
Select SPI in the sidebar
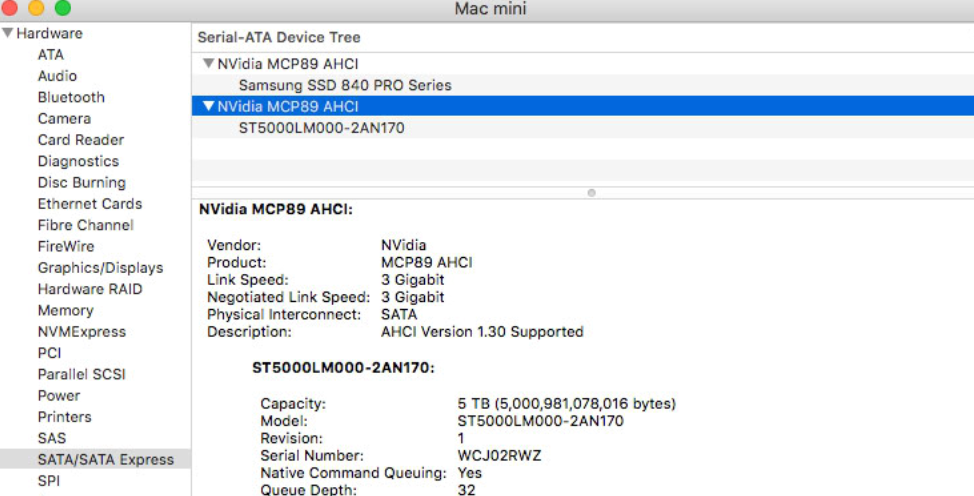point(48,480)
